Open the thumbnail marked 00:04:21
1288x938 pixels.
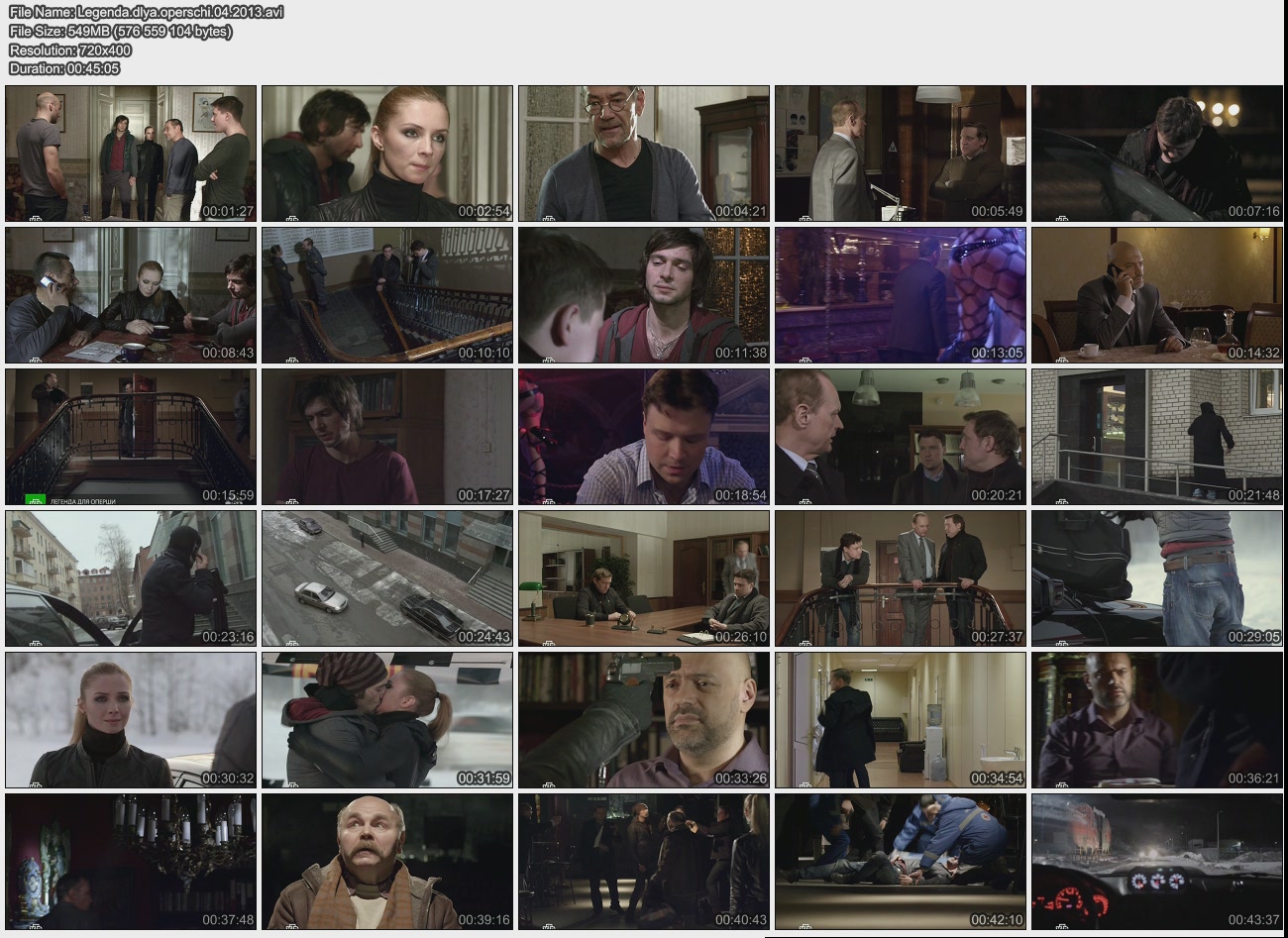[x=644, y=154]
